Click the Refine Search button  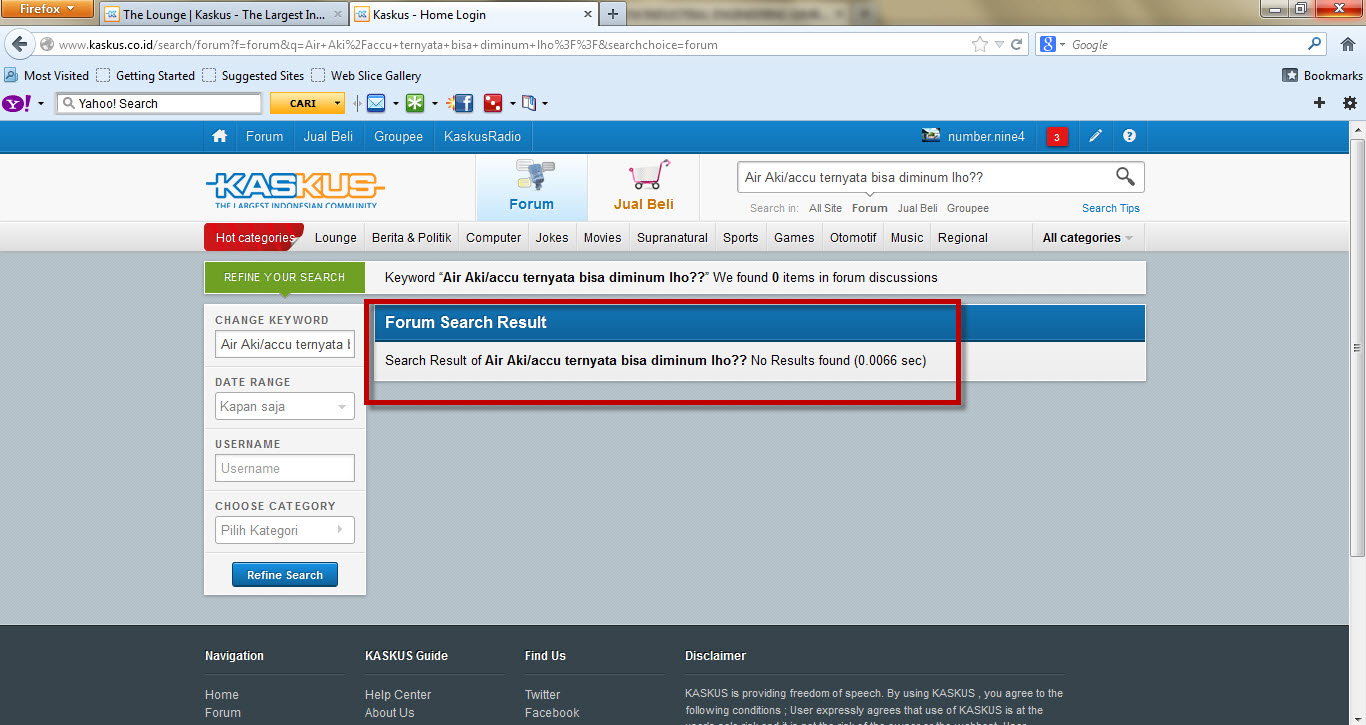(285, 575)
